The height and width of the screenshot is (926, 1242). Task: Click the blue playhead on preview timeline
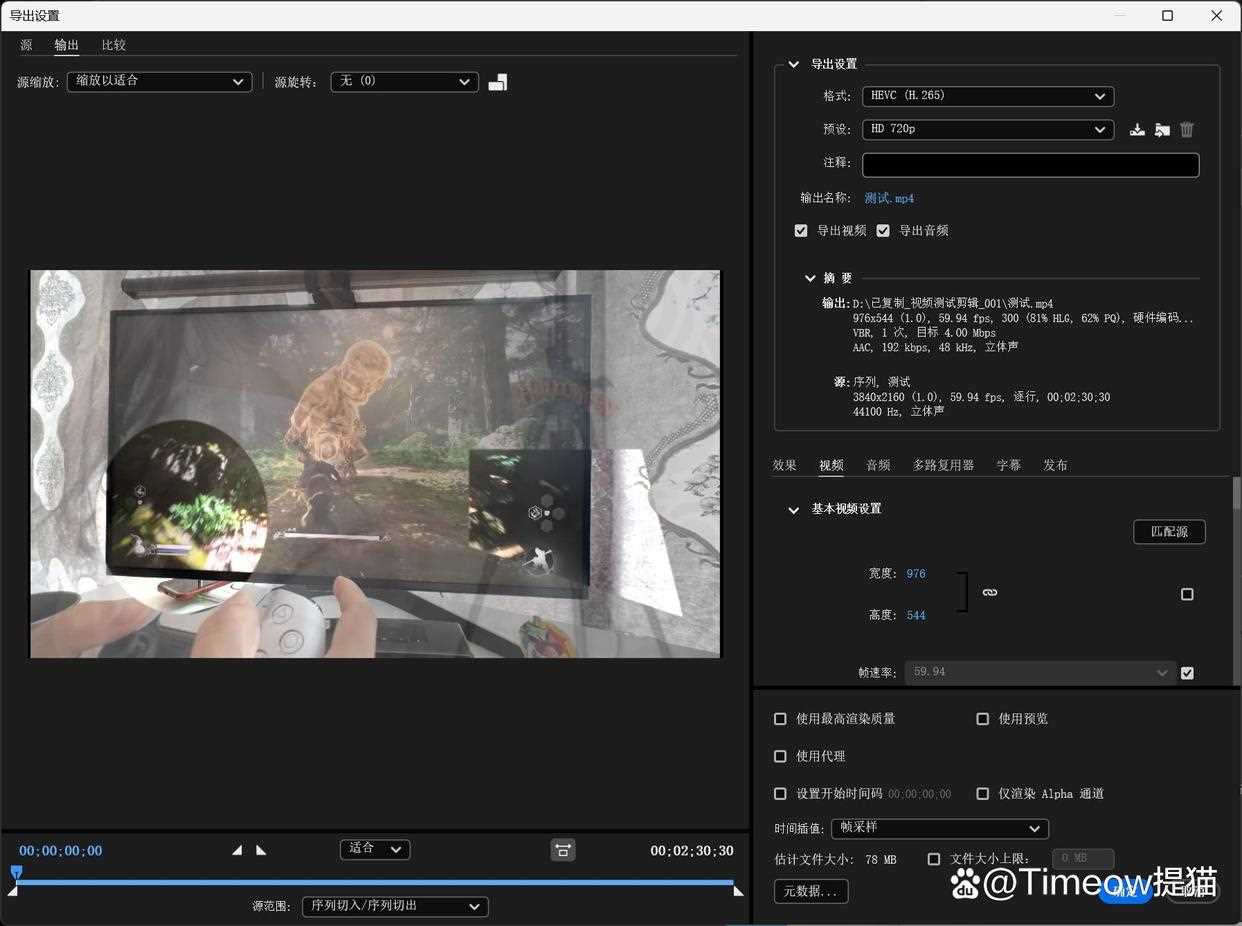tap(16, 873)
